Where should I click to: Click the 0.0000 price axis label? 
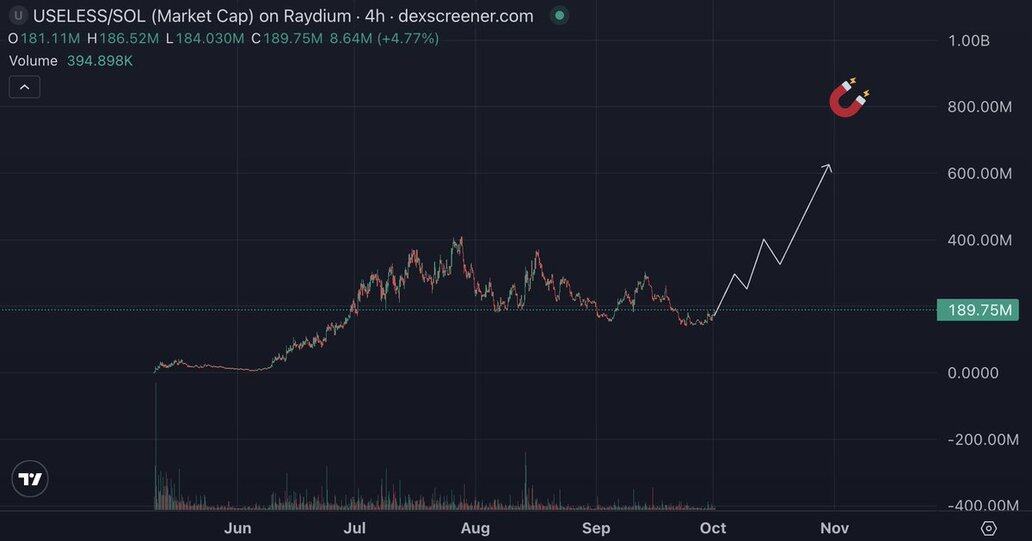tap(973, 373)
